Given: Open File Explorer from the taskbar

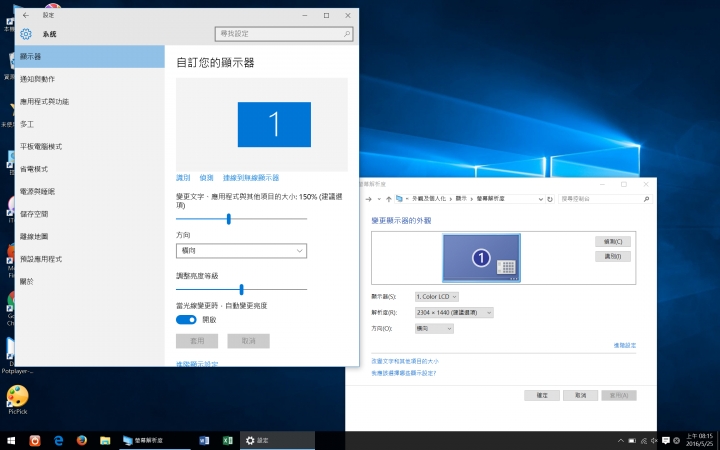Looking at the screenshot, I should 105,441.
